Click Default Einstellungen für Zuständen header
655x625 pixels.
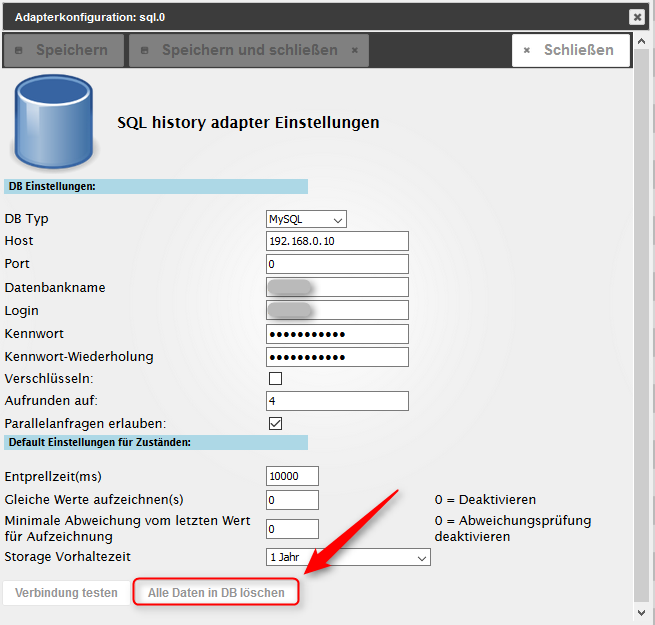coord(156,442)
